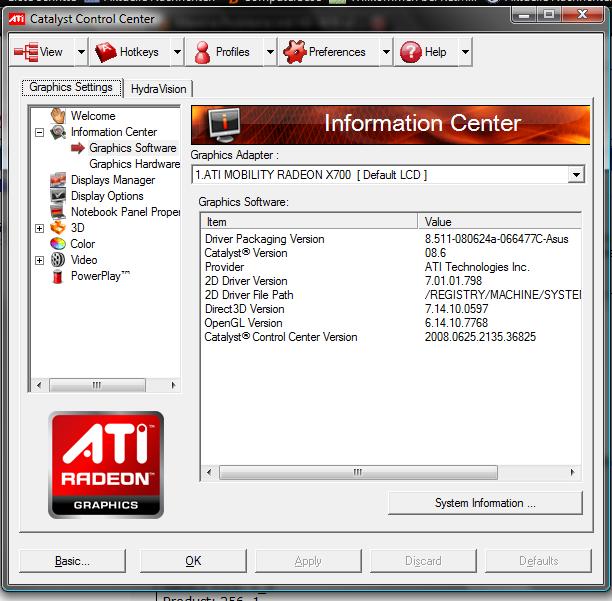Switch to the HydraVision tab
Viewport: 612px width, 601px height.
point(158,89)
